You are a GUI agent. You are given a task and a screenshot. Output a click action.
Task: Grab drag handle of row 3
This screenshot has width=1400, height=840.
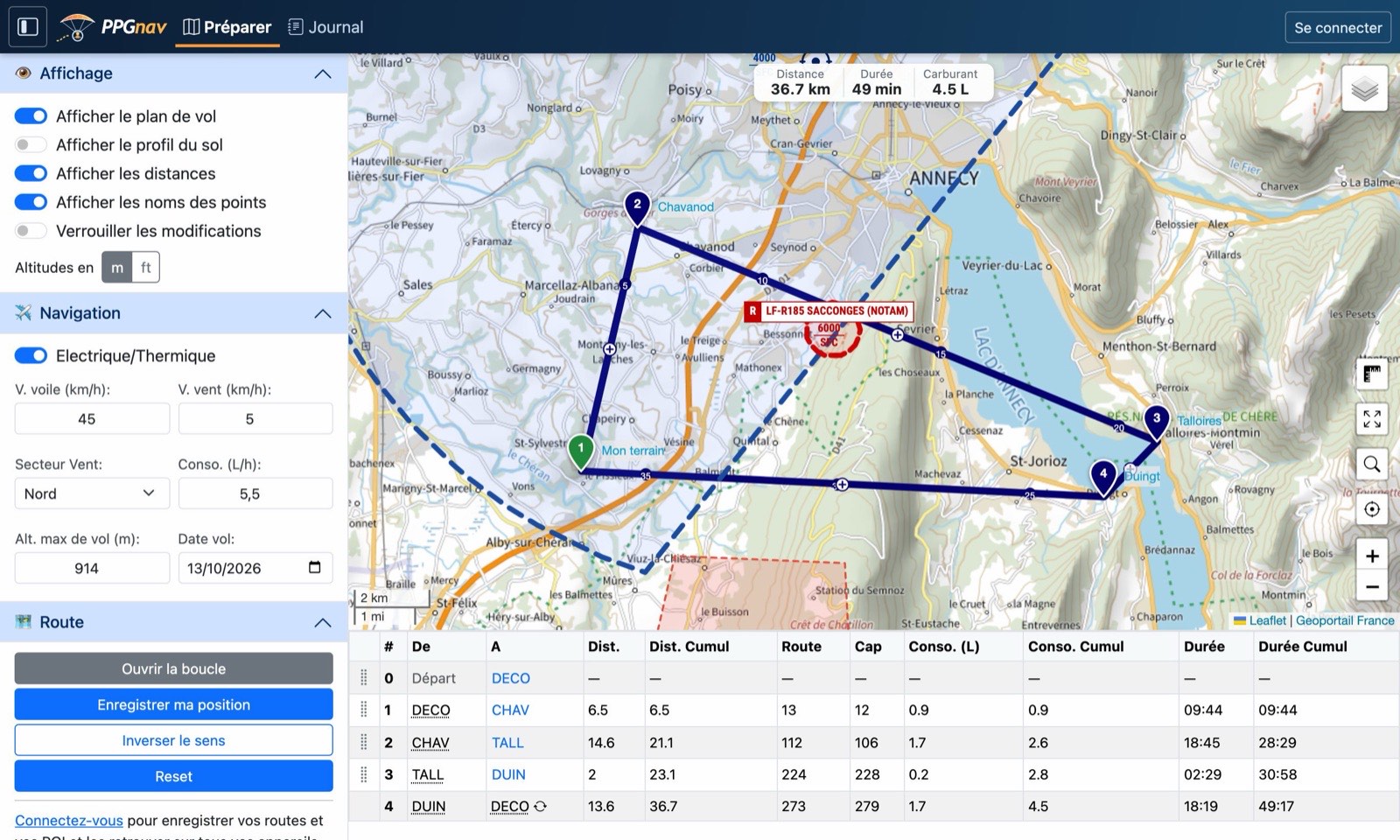(x=364, y=774)
